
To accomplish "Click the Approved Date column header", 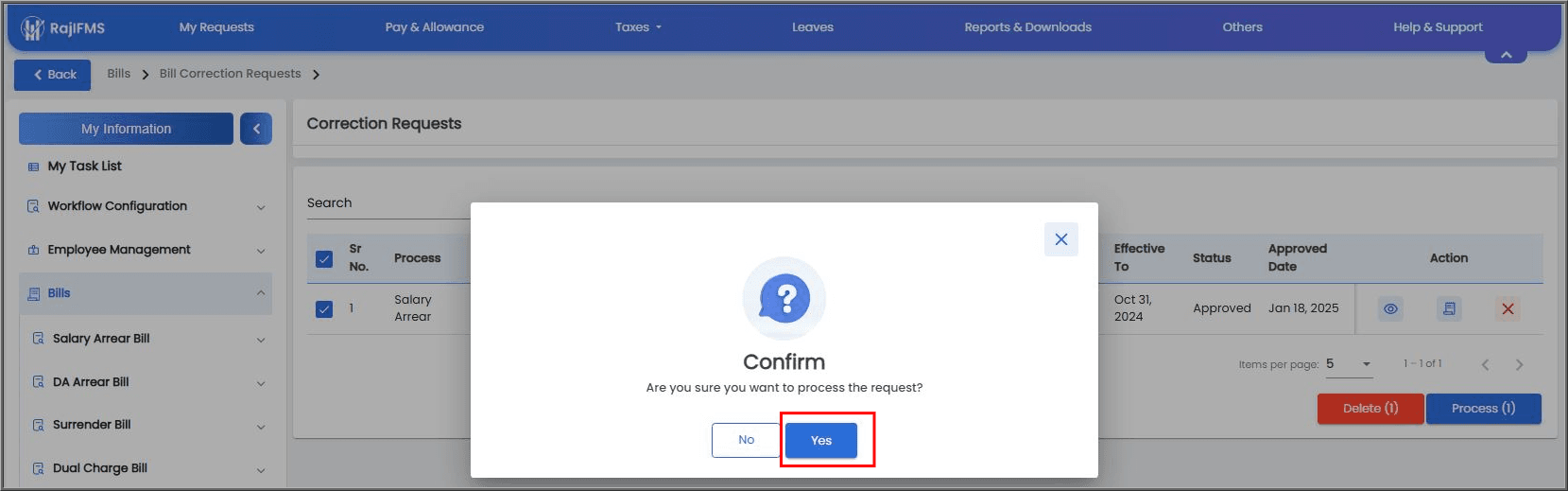I will click(1298, 257).
